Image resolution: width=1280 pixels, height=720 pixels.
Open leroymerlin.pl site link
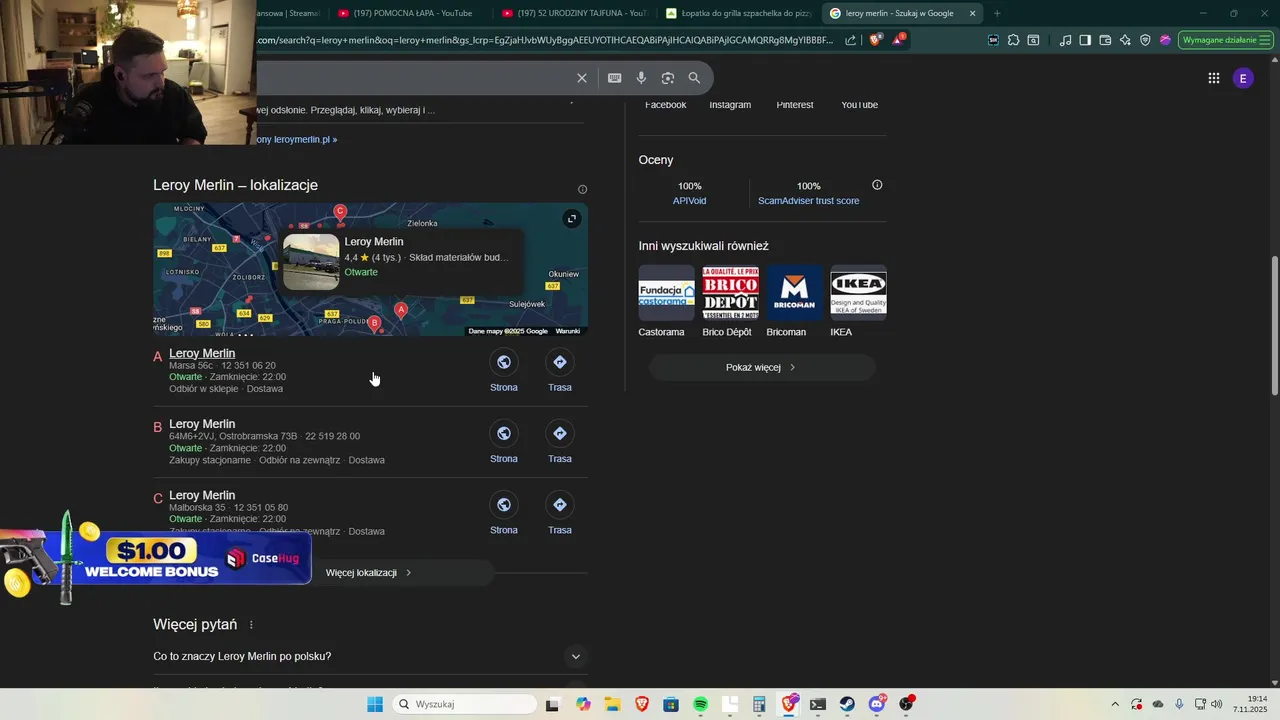pos(296,139)
